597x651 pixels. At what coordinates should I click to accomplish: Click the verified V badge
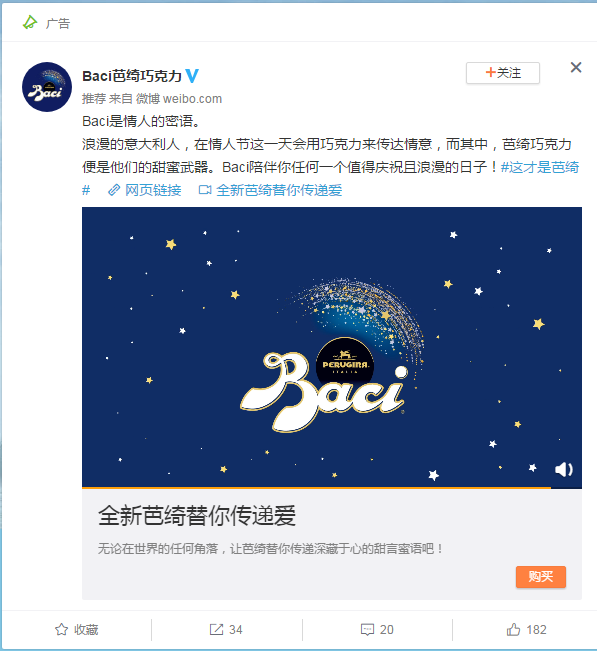pyautogui.click(x=192, y=76)
